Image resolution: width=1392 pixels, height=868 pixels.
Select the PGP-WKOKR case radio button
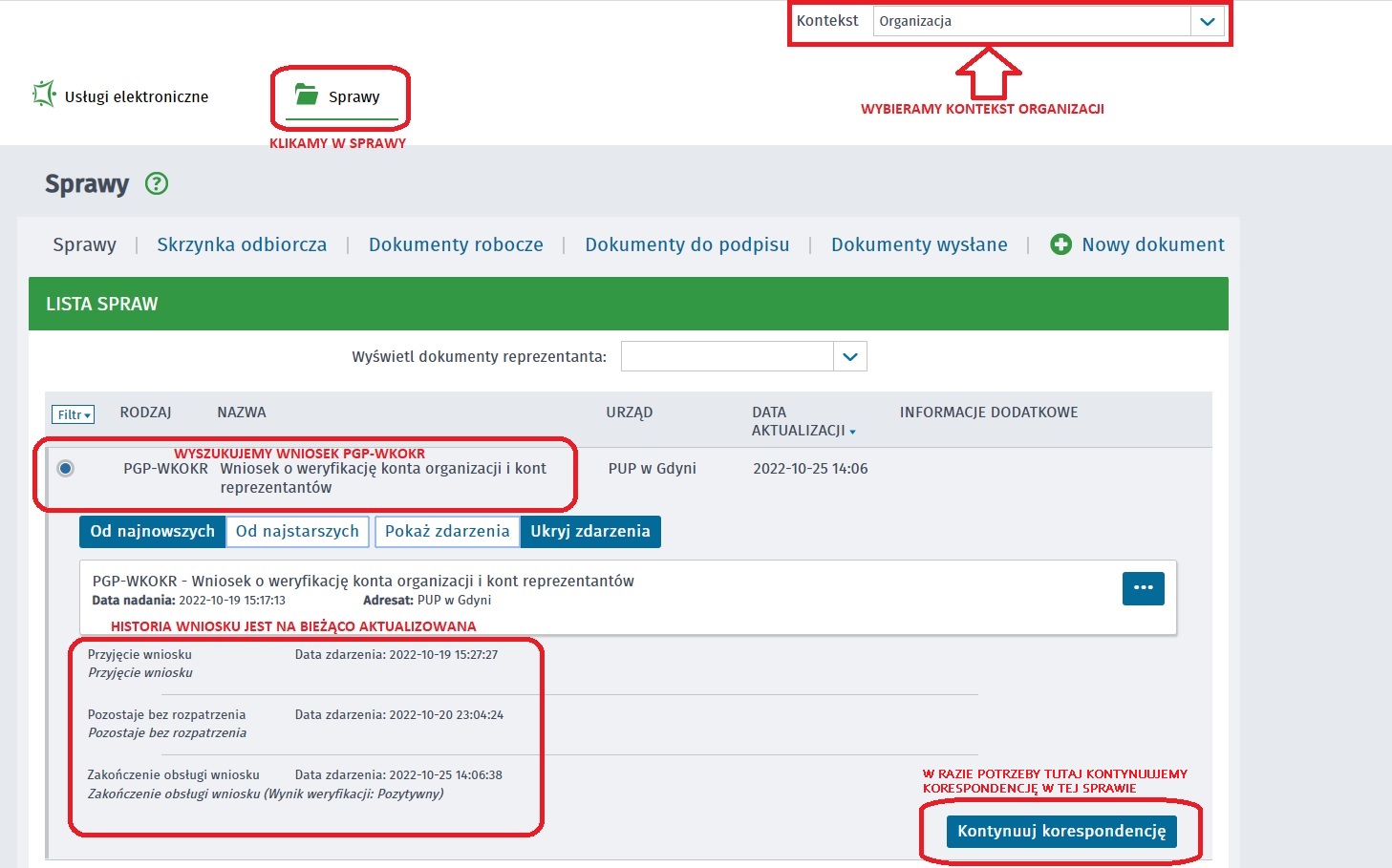tap(65, 468)
